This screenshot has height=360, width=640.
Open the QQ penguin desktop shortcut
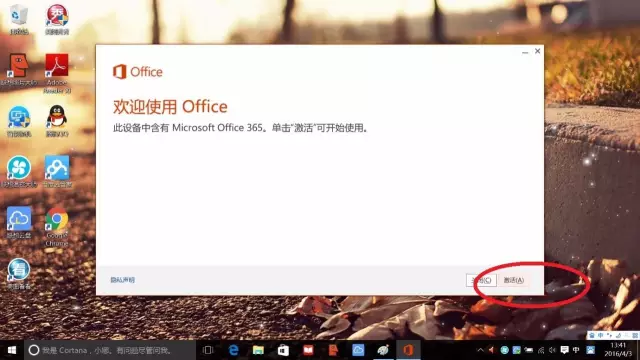point(57,121)
